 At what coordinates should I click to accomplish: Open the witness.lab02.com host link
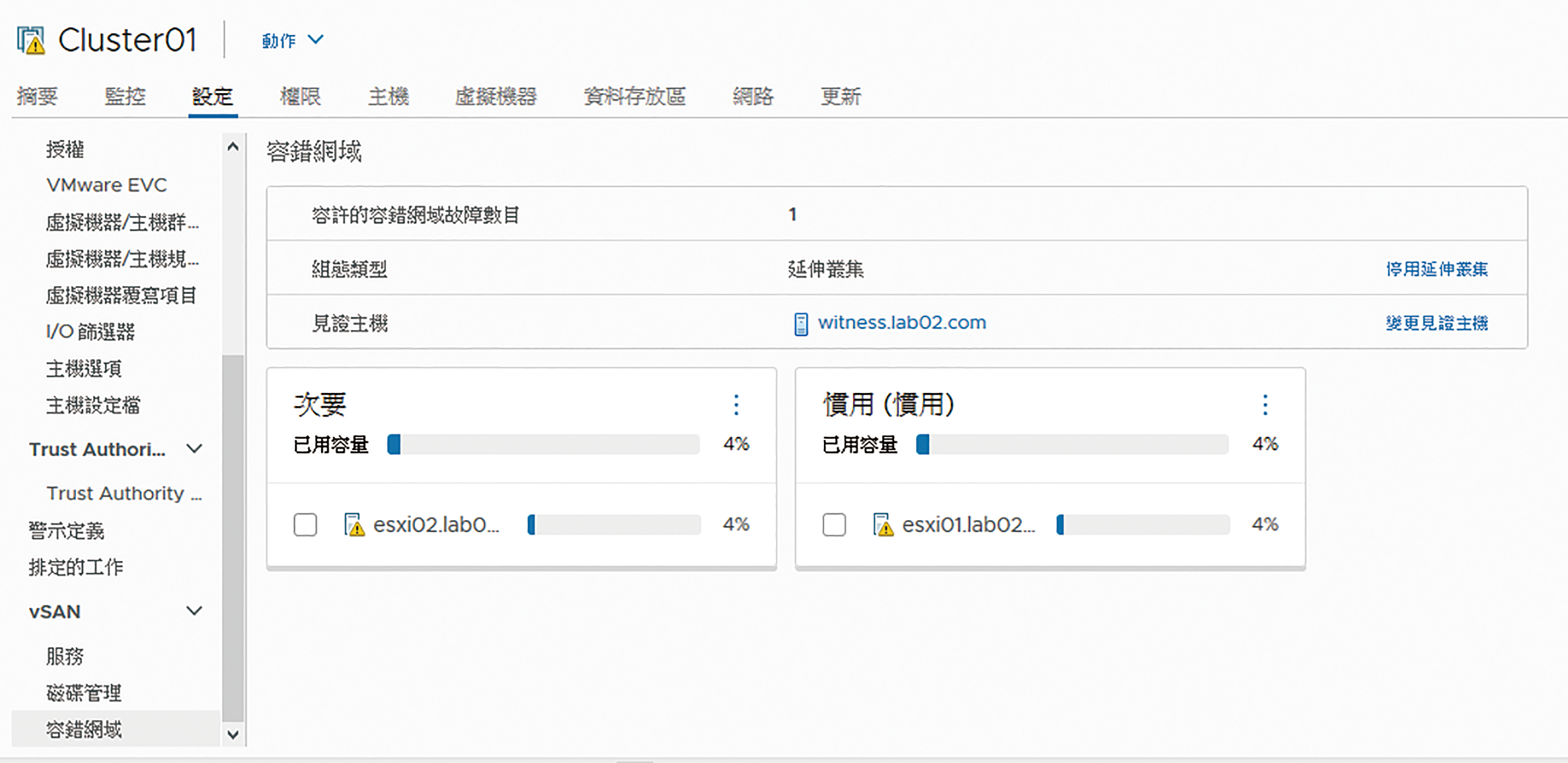902,322
